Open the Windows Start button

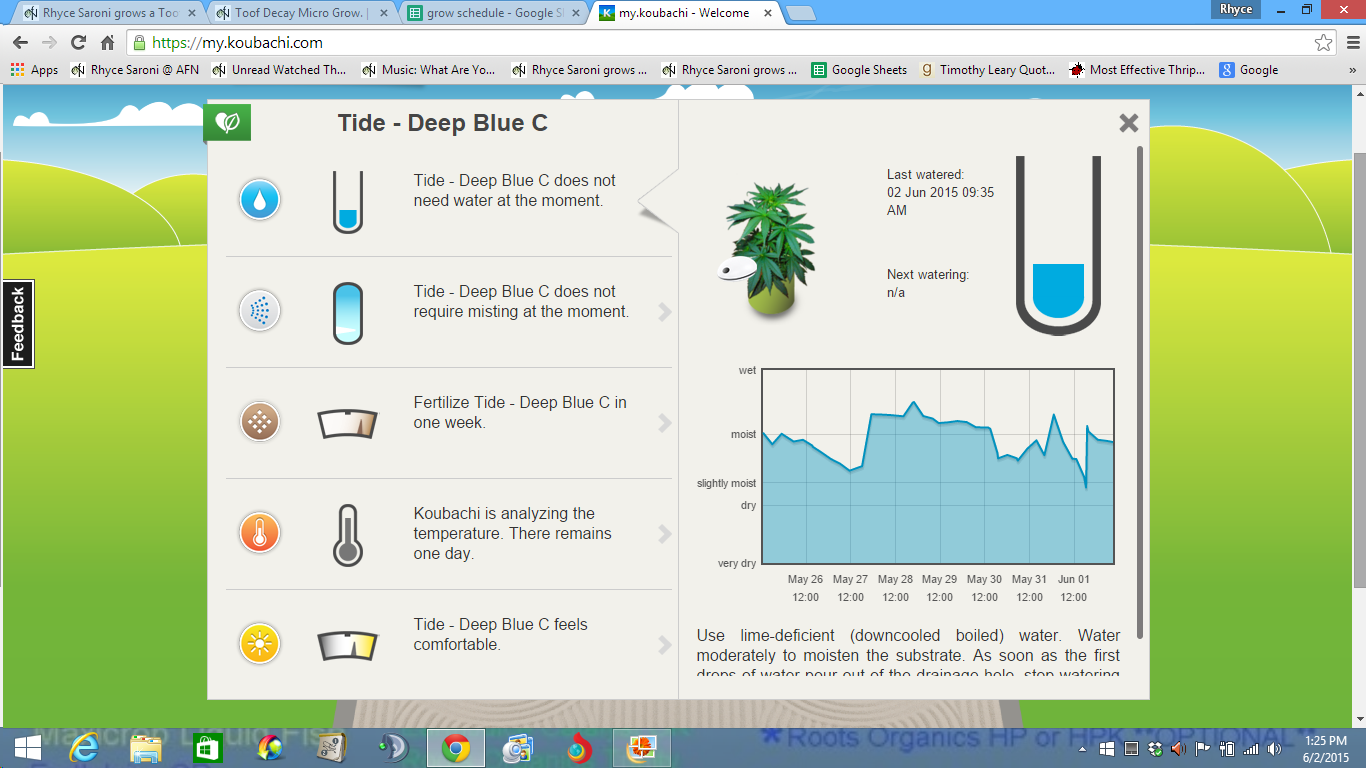coord(27,748)
